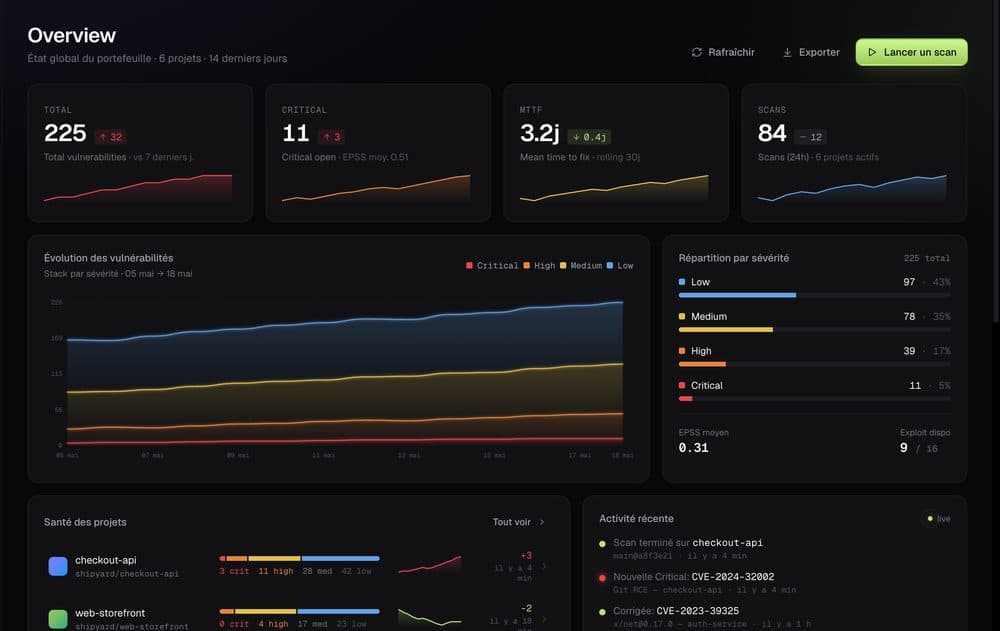Open the red sparkline in TOTAL card
The height and width of the screenshot is (631, 1000).
(x=138, y=188)
